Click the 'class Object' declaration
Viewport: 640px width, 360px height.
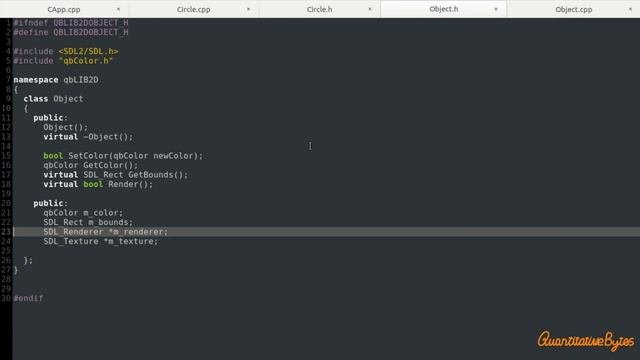(x=53, y=99)
